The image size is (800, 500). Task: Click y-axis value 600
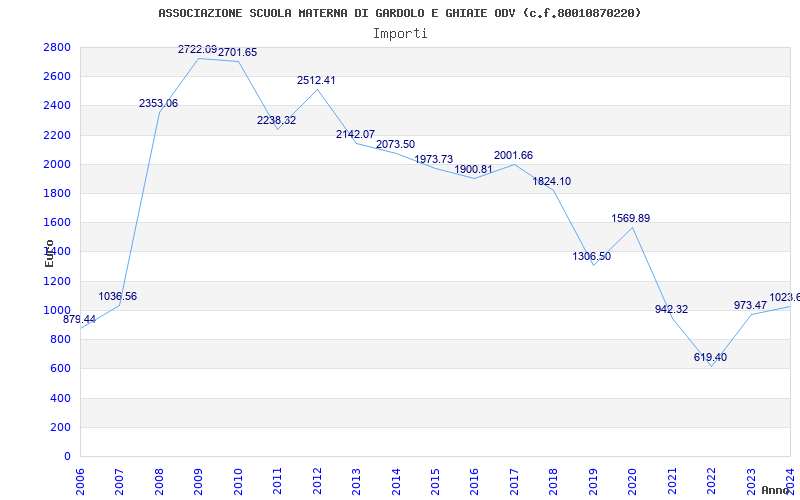[x=61, y=368]
